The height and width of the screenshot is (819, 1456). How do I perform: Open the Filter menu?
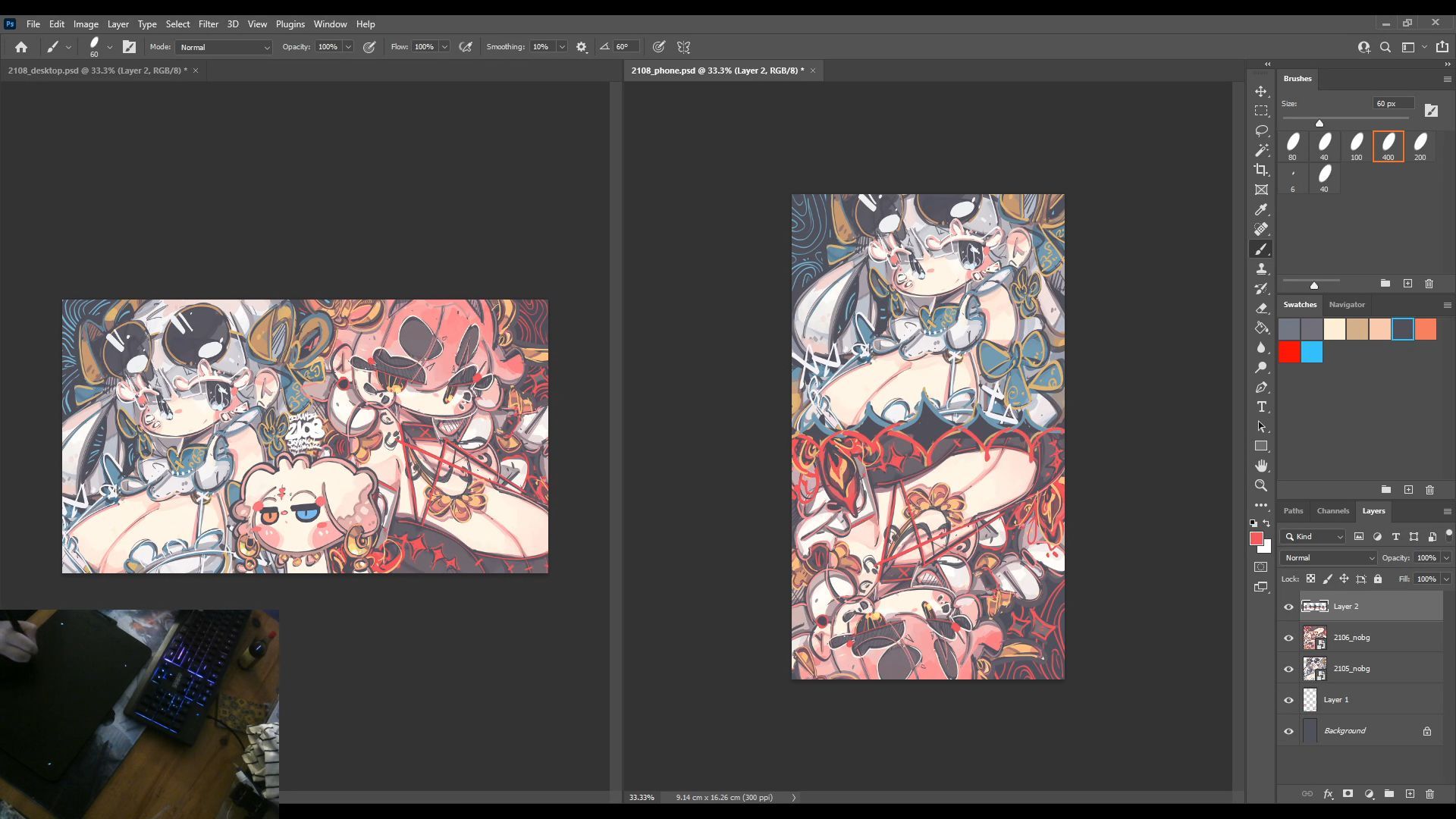(208, 24)
